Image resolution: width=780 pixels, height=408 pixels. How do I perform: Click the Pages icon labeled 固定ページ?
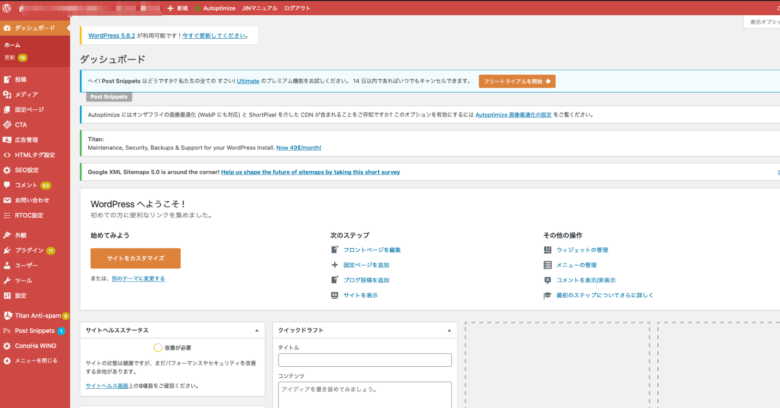click(7, 109)
